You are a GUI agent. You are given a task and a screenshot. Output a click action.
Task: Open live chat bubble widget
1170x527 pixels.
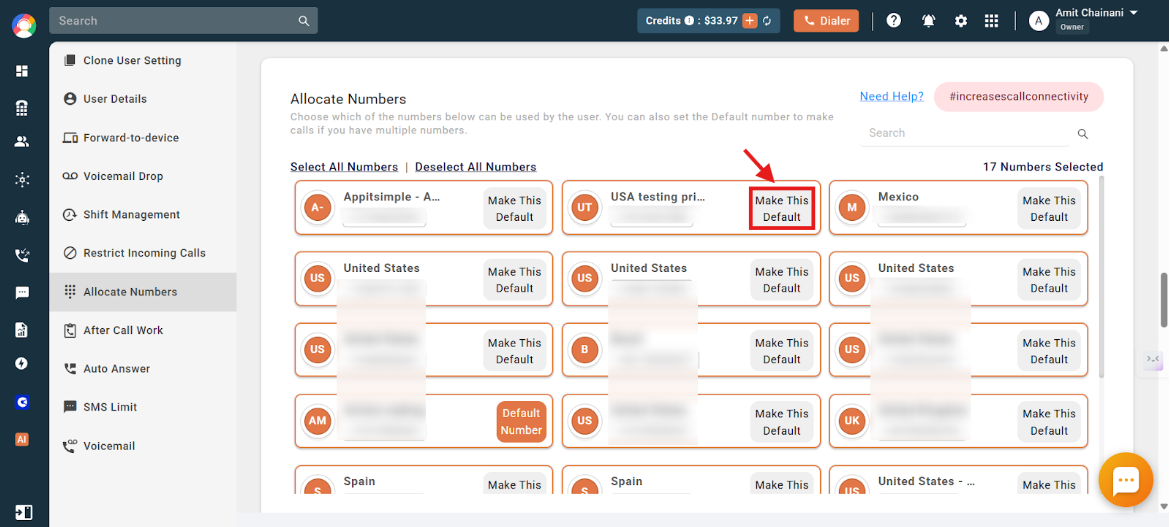(1126, 481)
